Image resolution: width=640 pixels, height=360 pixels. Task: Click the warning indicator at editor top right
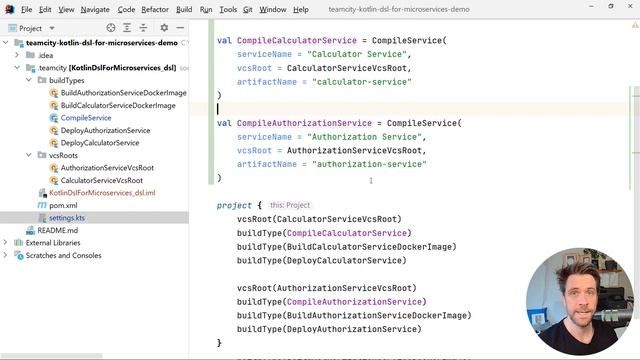[635, 25]
